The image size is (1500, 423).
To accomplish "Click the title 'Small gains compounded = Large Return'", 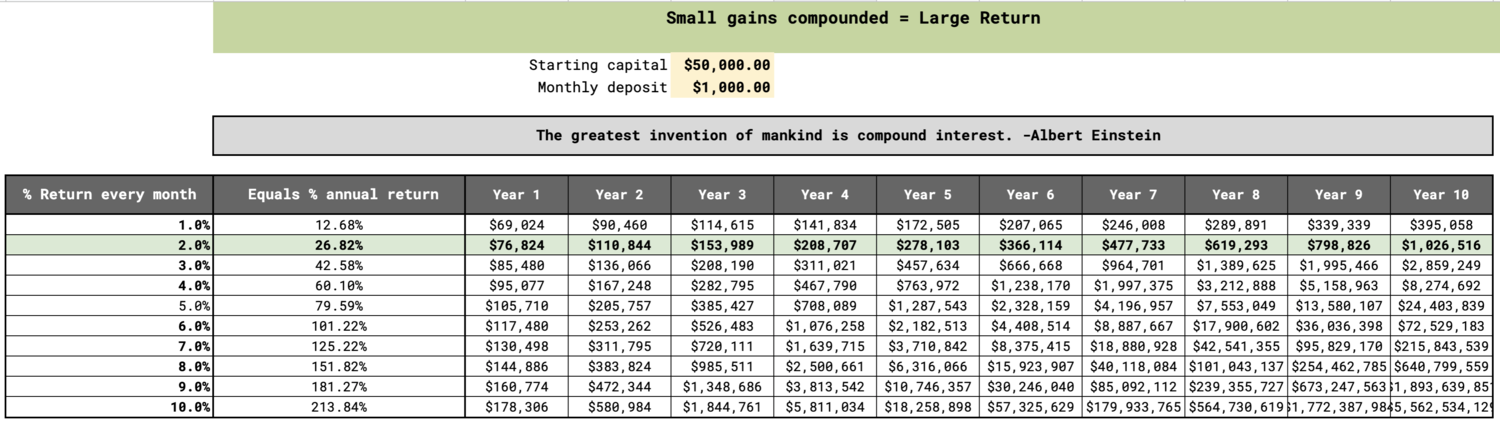I will coord(852,18).
